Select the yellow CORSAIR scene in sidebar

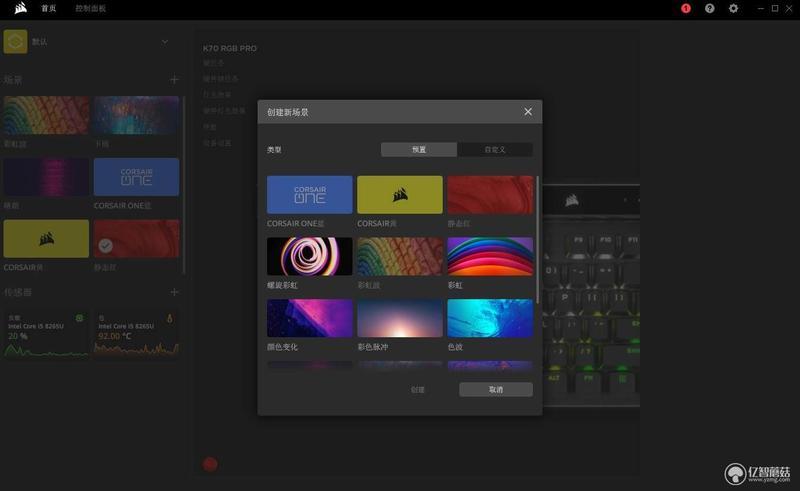click(46, 238)
